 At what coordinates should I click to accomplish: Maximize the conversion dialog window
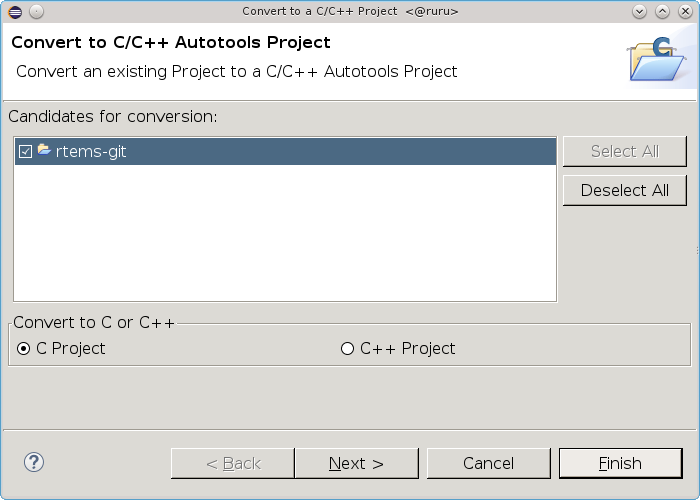663,11
